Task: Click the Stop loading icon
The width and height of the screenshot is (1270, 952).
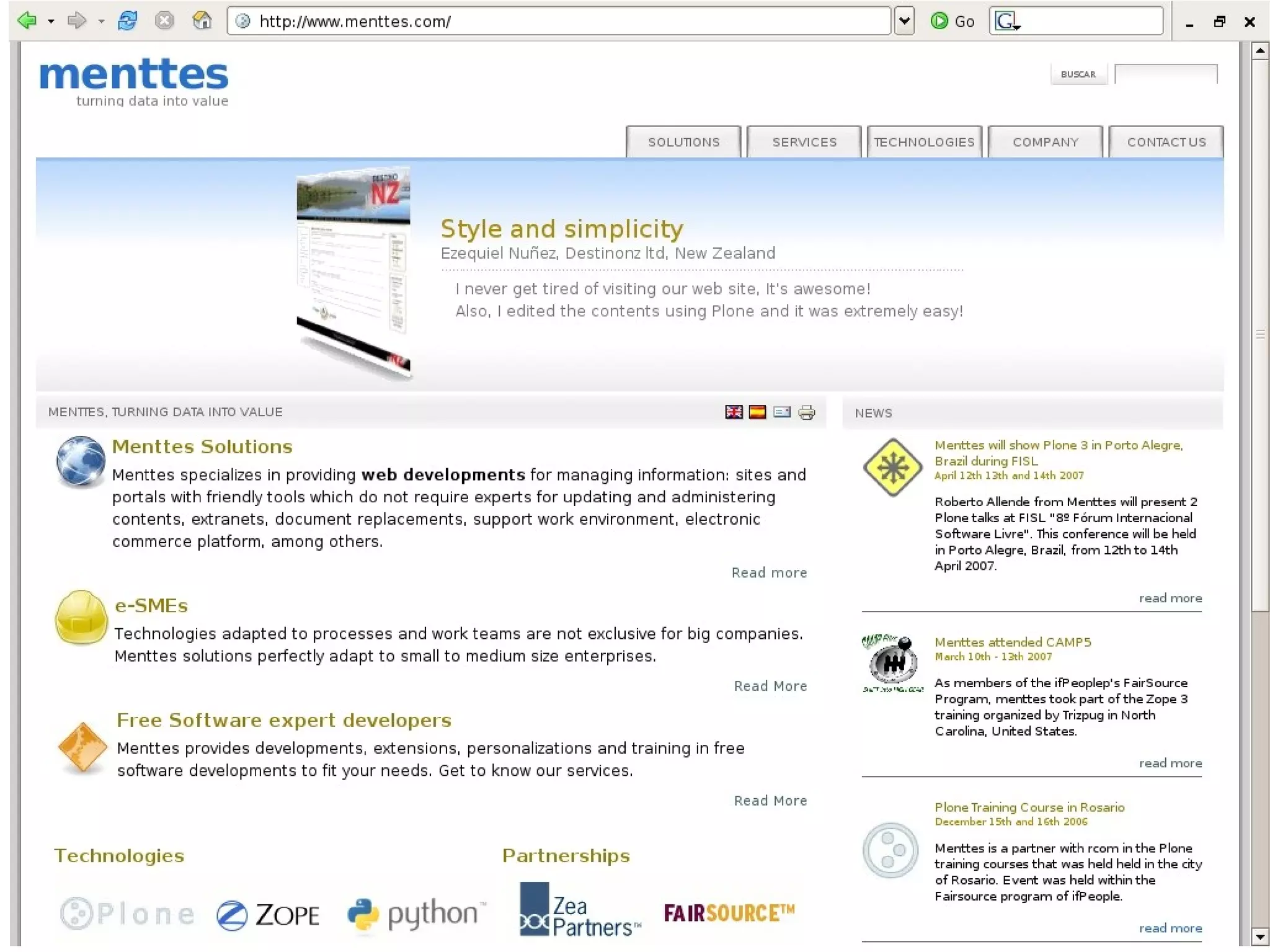Action: [x=164, y=21]
